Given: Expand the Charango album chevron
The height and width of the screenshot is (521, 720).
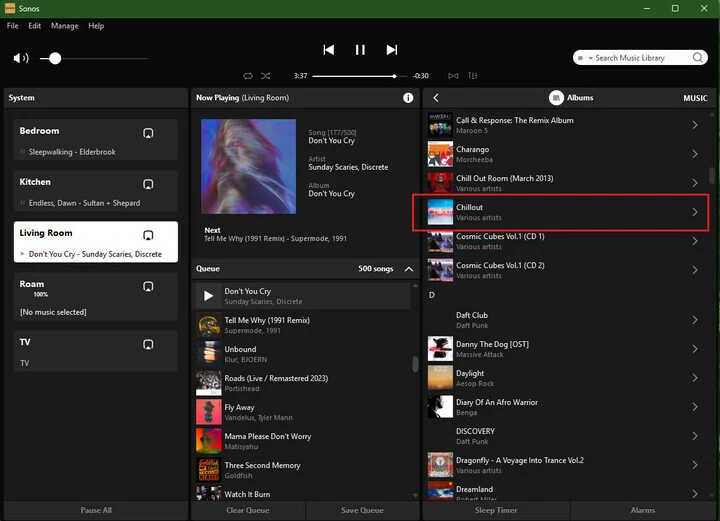Looking at the screenshot, I should click(x=695, y=154).
